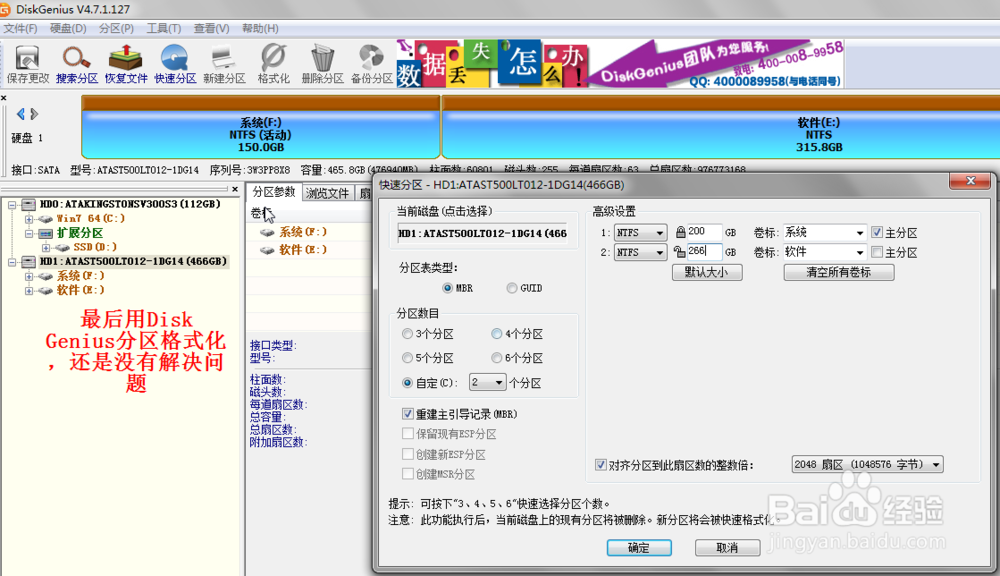Click the lock icon beside 200 GB size
Image resolution: width=1000 pixels, height=576 pixels.
pyautogui.click(x=680, y=232)
